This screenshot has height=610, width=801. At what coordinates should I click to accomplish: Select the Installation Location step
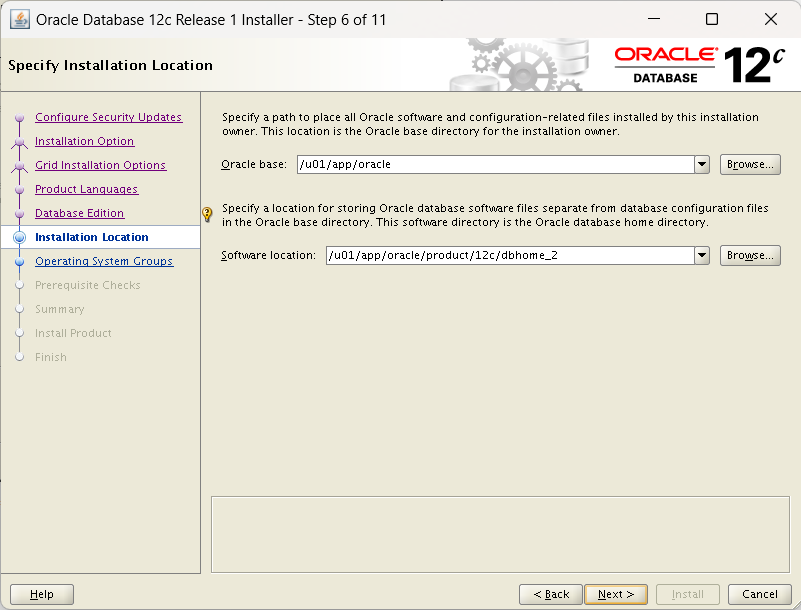(91, 237)
